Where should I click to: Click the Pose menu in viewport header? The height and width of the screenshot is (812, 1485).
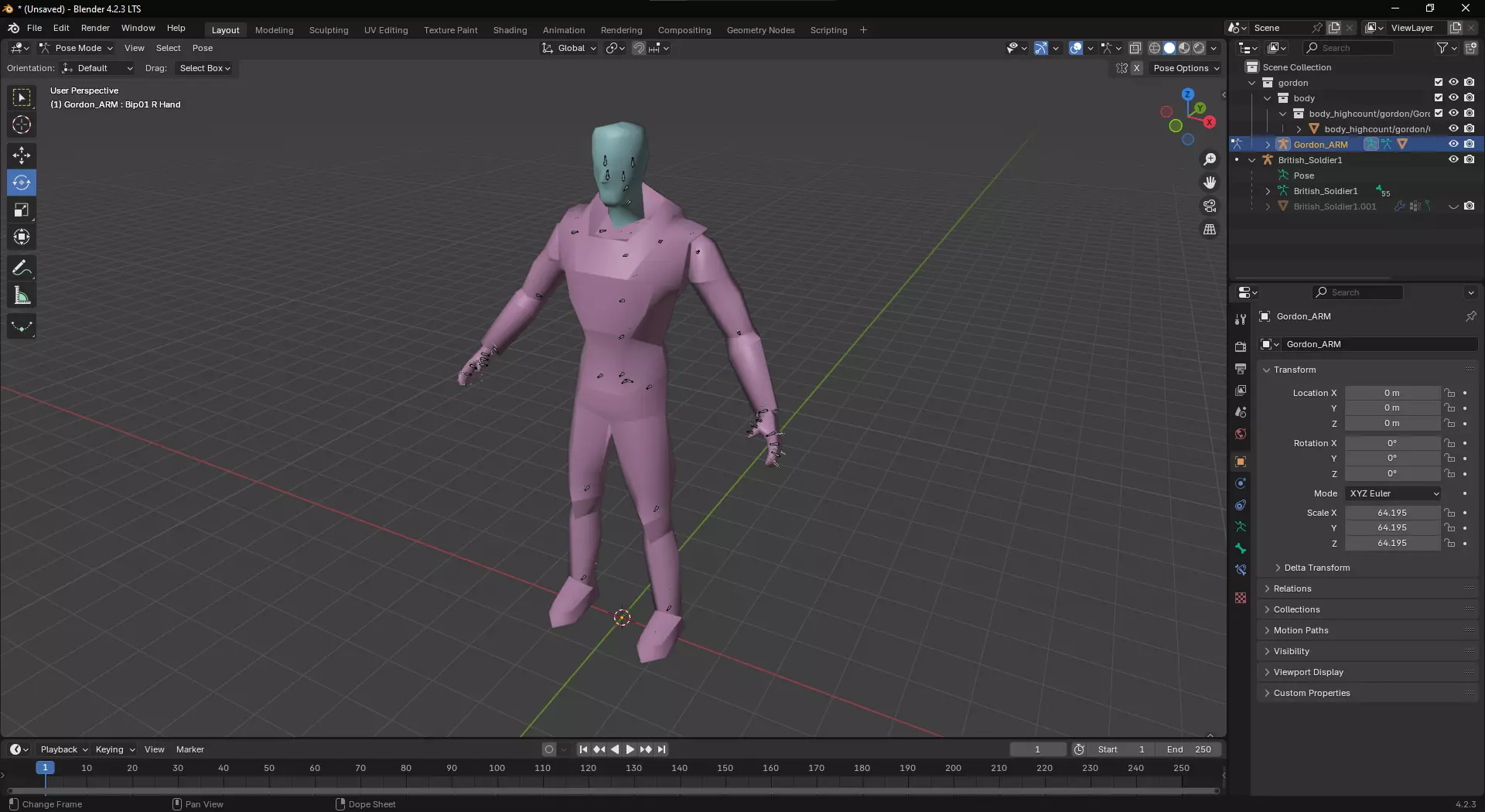click(x=203, y=48)
